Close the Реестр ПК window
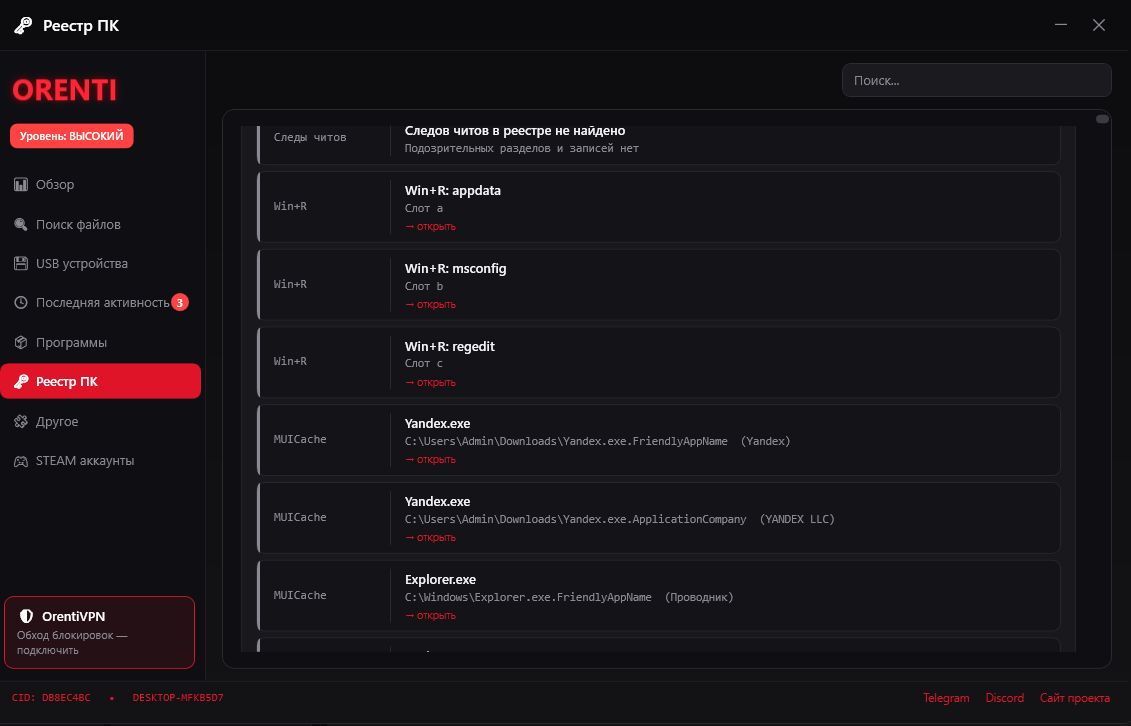Image resolution: width=1131 pixels, height=726 pixels. [x=1099, y=25]
